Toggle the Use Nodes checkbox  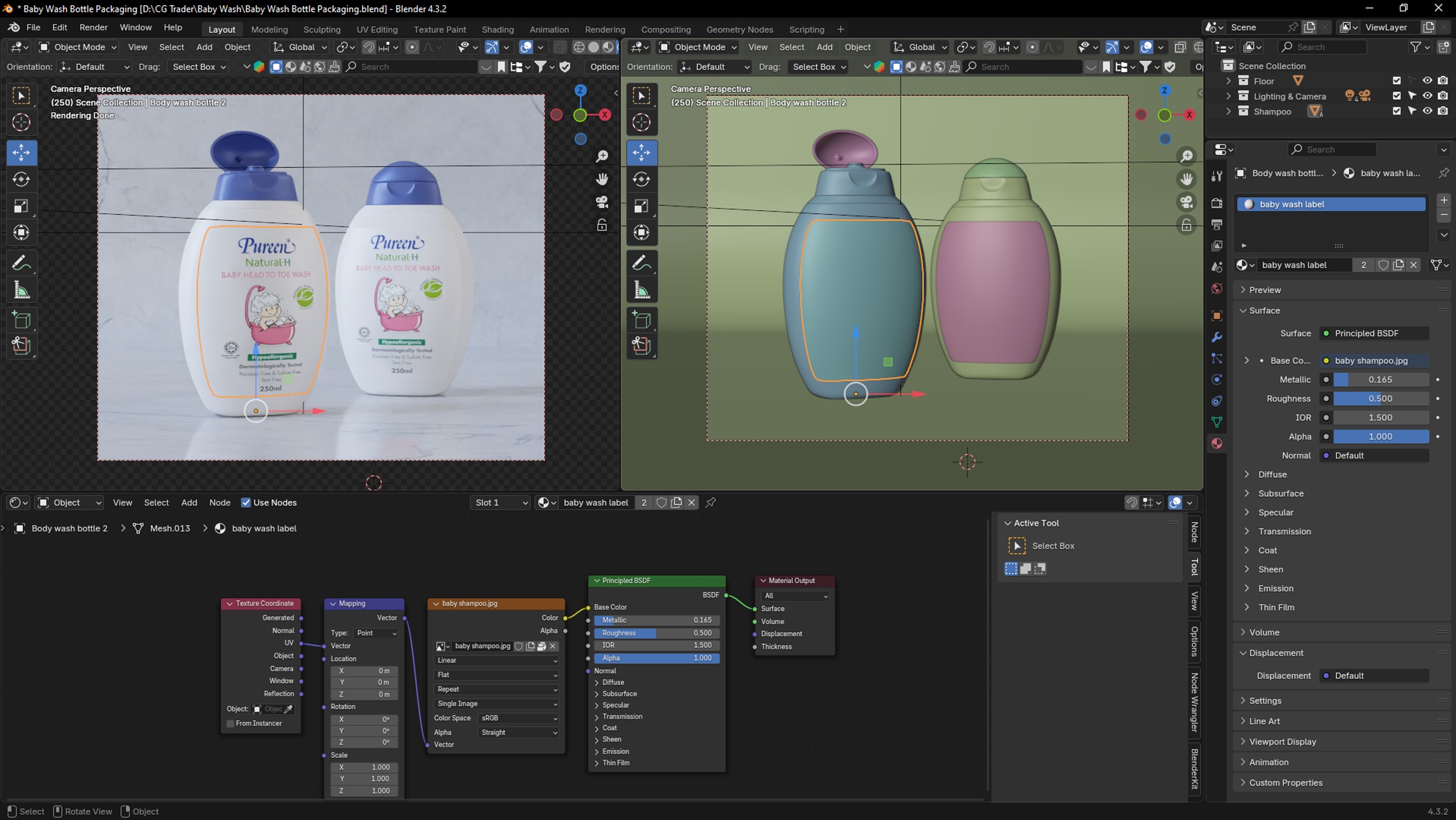pos(246,502)
